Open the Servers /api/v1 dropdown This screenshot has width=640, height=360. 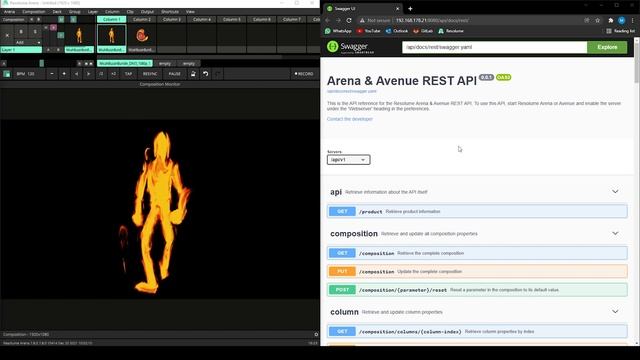click(x=349, y=160)
